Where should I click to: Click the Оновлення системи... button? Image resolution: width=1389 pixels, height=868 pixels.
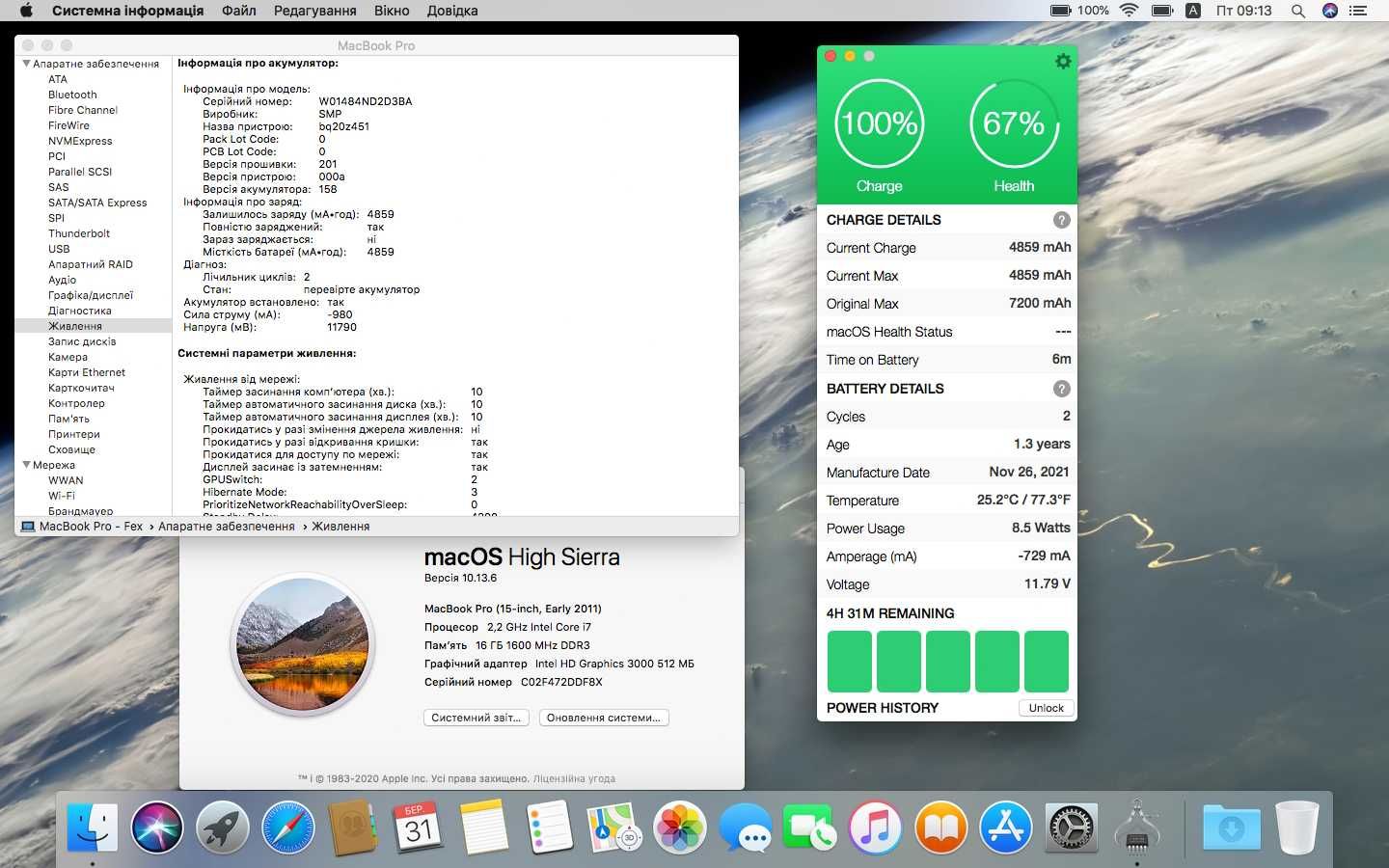pos(604,718)
